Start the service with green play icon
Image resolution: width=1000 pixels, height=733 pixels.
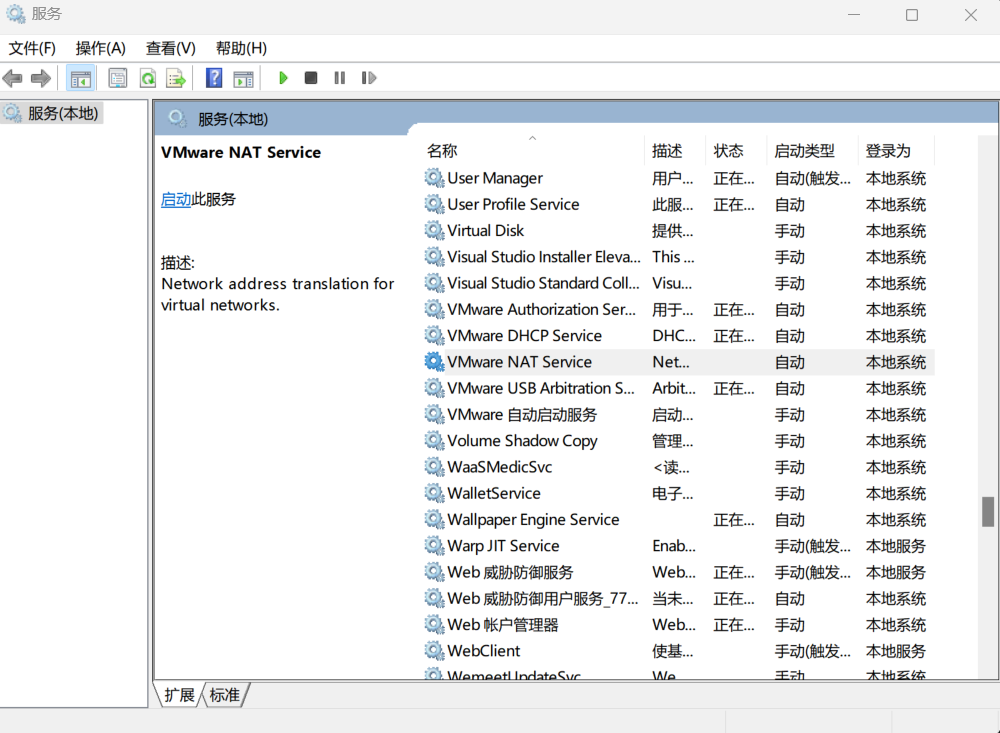[283, 78]
